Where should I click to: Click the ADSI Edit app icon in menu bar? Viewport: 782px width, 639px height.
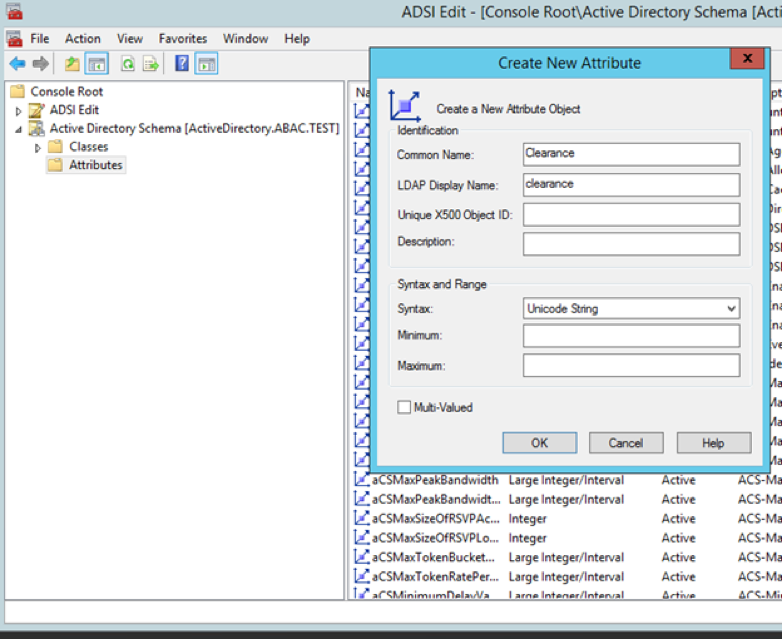pyautogui.click(x=14, y=38)
